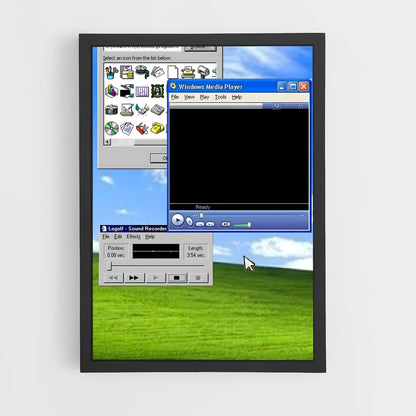Image resolution: width=416 pixels, height=416 pixels.
Task: Maximize the Windows Media Player window
Action: pos(293,87)
